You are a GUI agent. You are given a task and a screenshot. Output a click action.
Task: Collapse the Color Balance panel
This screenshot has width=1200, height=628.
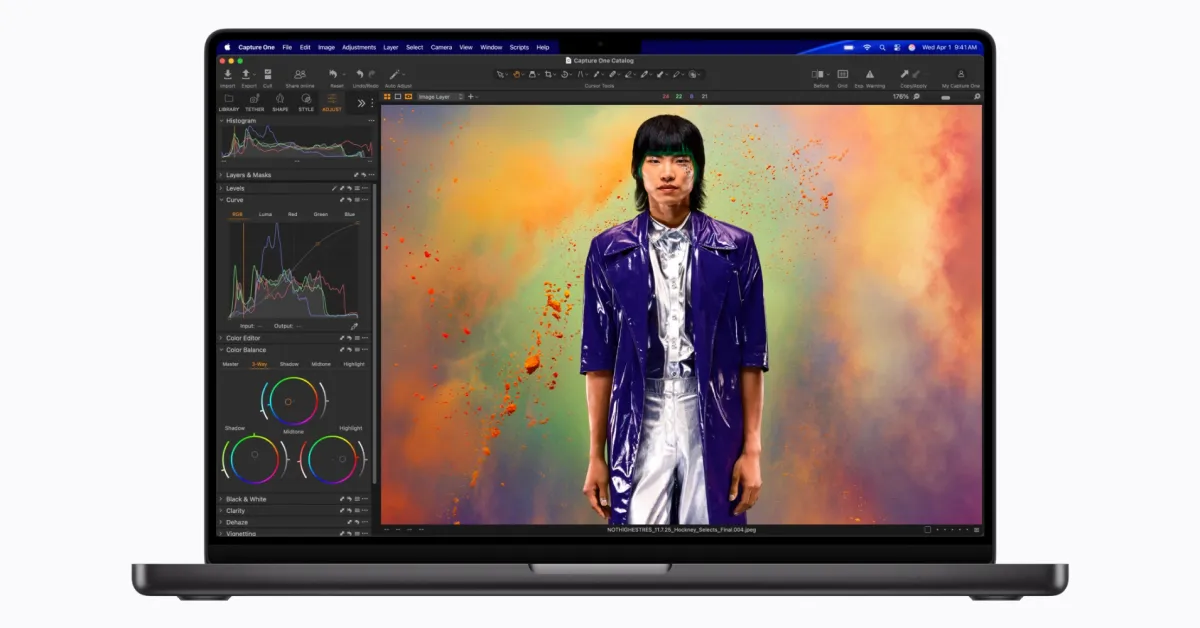click(221, 350)
